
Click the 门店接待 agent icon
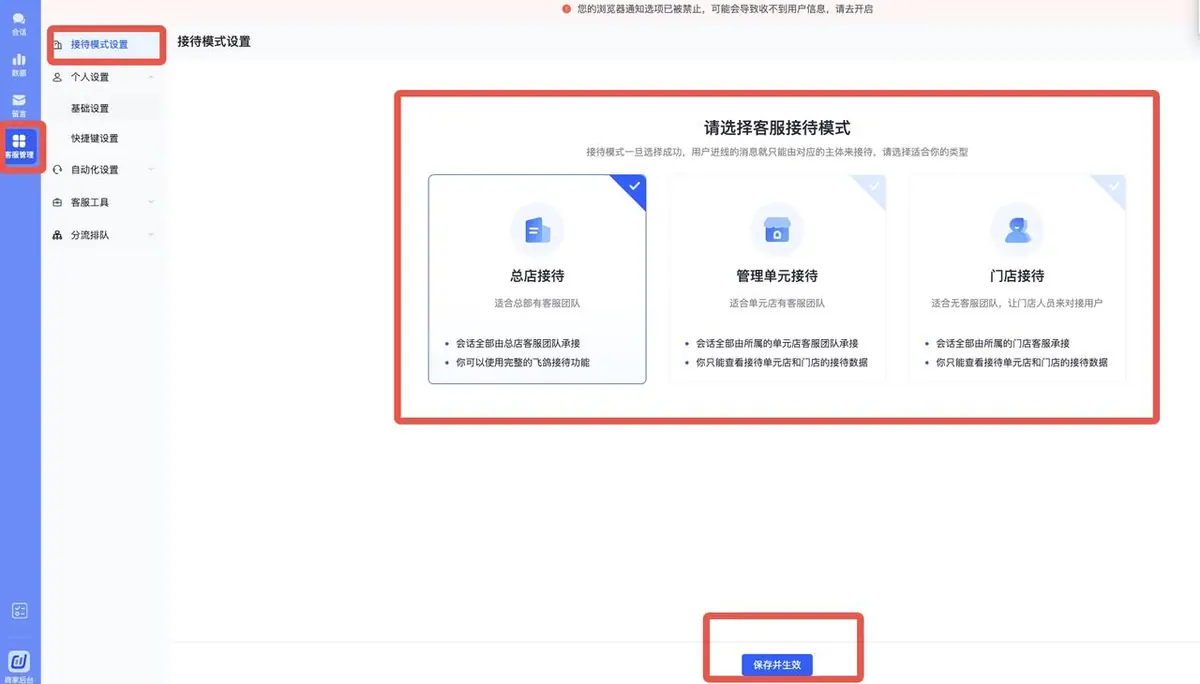pyautogui.click(x=1017, y=230)
